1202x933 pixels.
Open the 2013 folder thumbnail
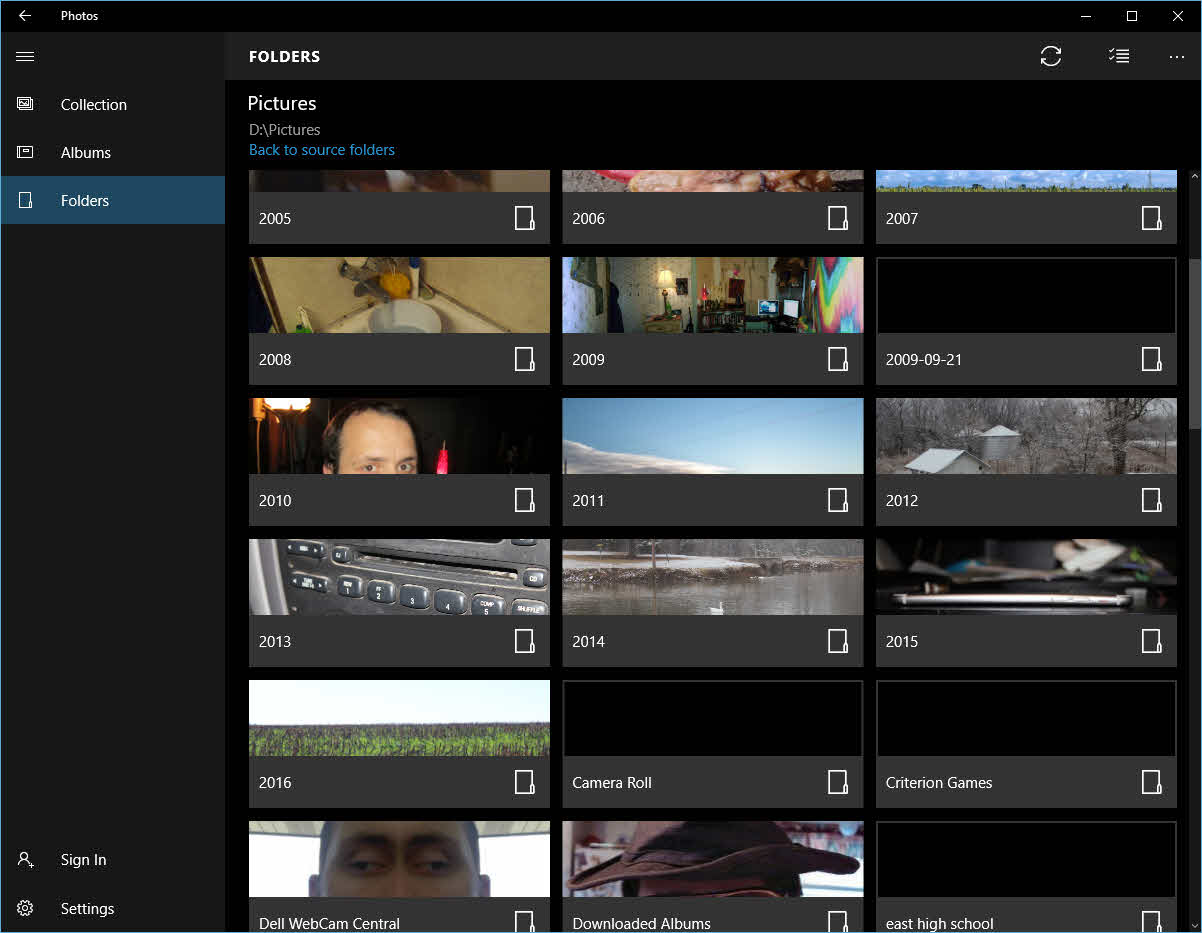399,577
